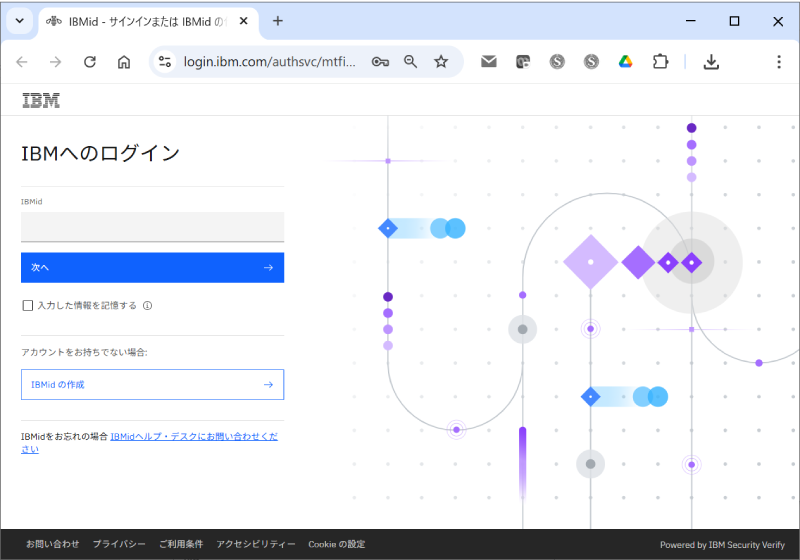Open Cookie の設定 footer link
Image resolution: width=800 pixels, height=560 pixels.
337,544
